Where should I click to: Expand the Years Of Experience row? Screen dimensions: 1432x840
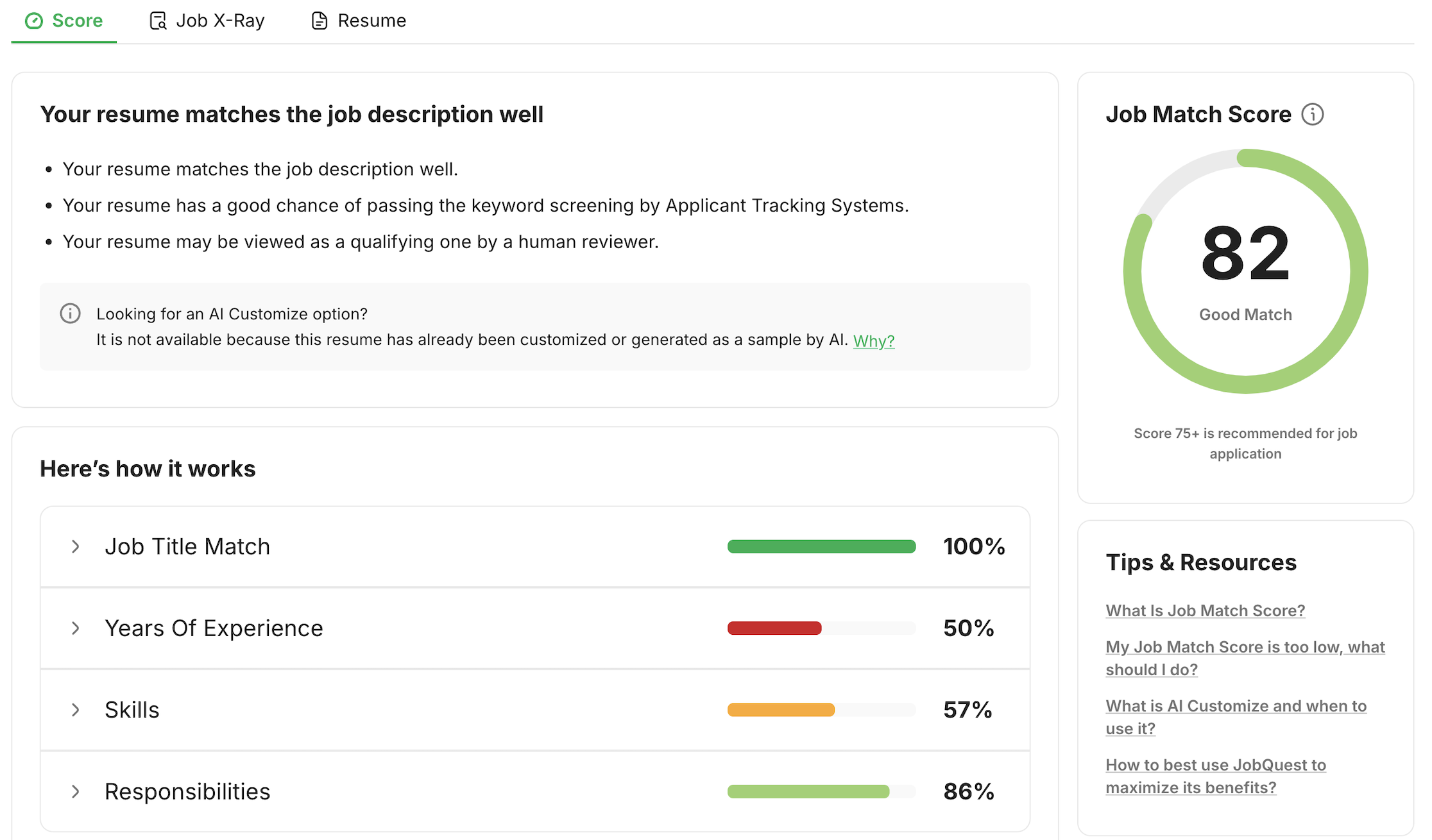535,628
